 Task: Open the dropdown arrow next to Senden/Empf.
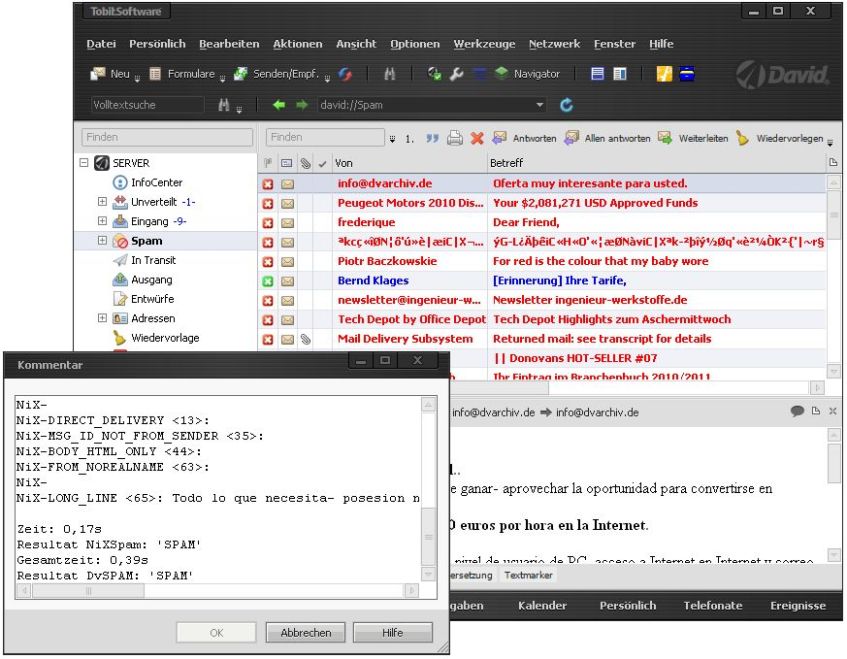[327, 79]
